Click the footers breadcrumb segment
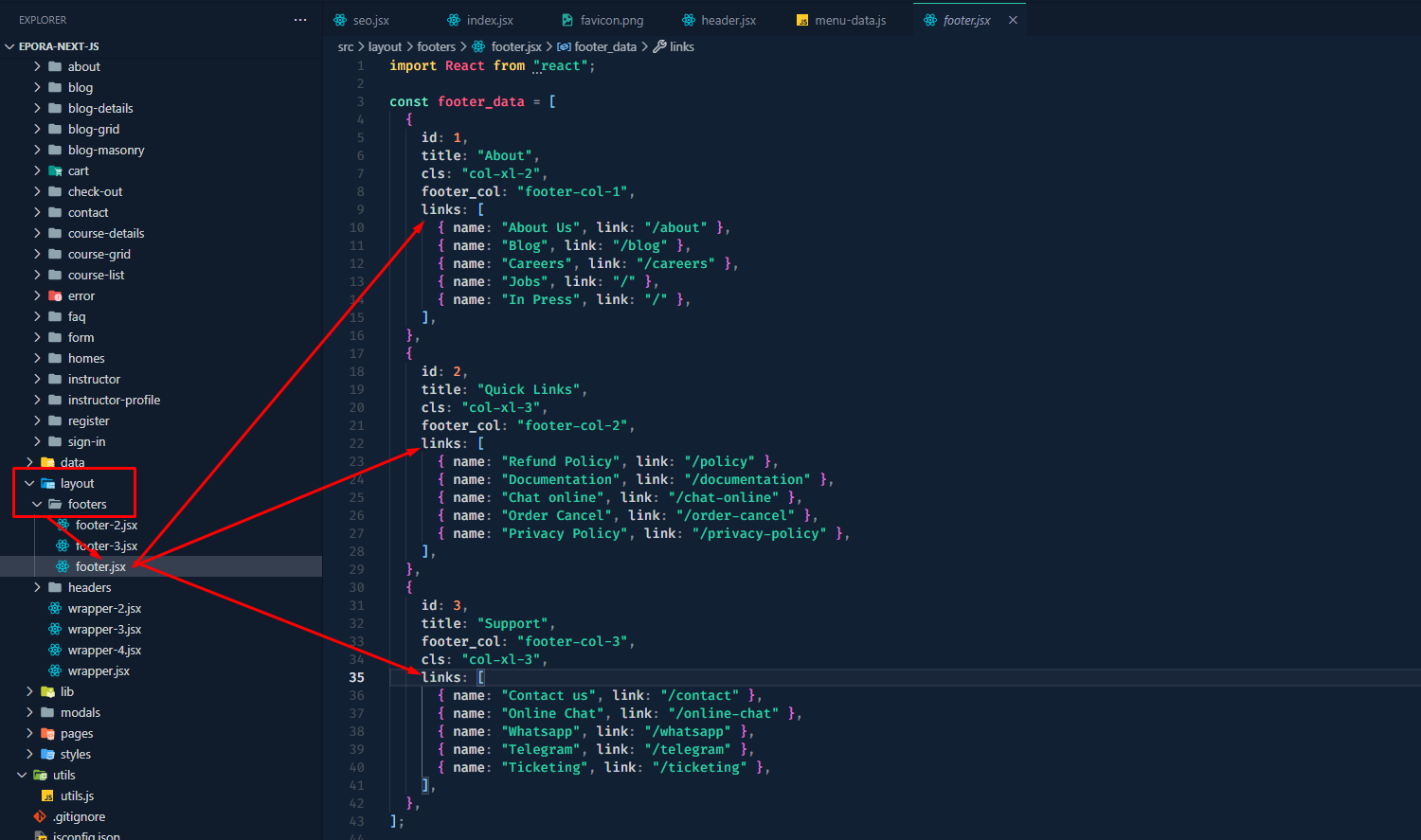The height and width of the screenshot is (840, 1421). click(436, 46)
